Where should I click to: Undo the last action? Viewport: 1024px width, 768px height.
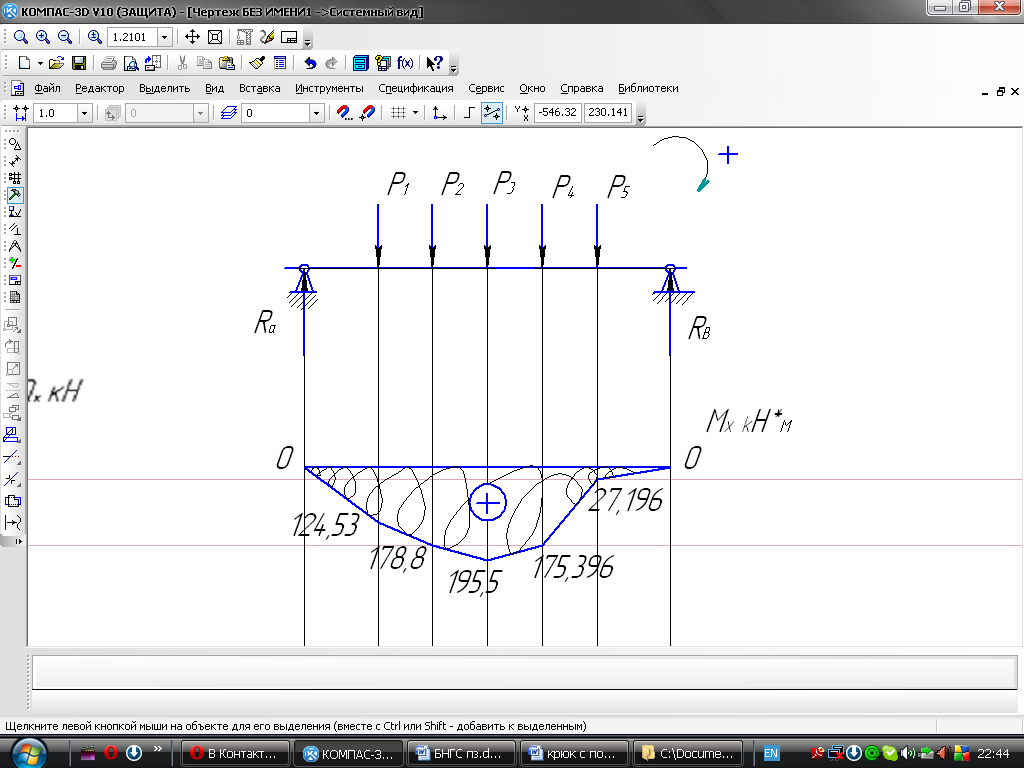pyautogui.click(x=310, y=63)
